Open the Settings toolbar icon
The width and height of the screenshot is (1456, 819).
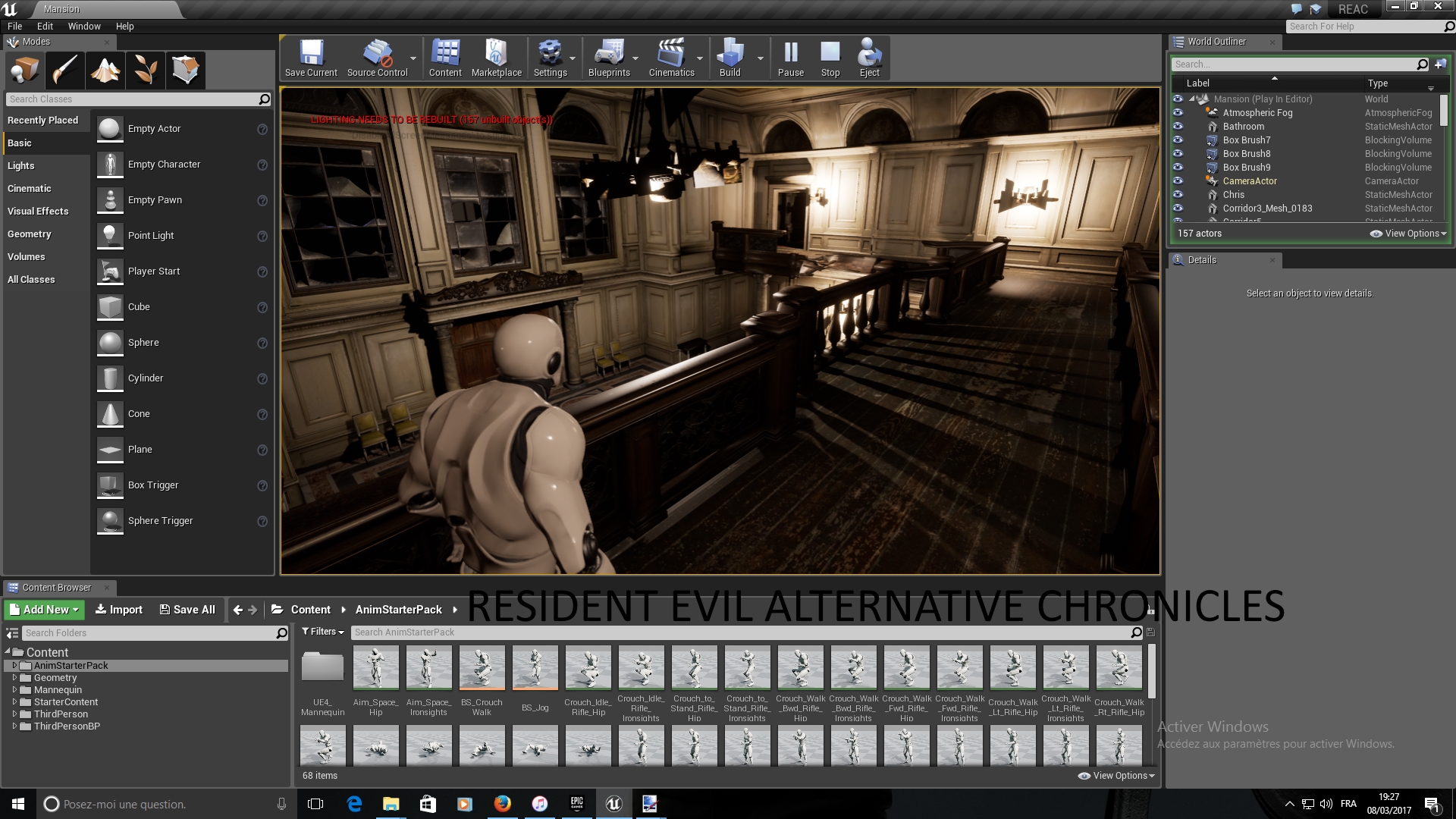pos(550,58)
